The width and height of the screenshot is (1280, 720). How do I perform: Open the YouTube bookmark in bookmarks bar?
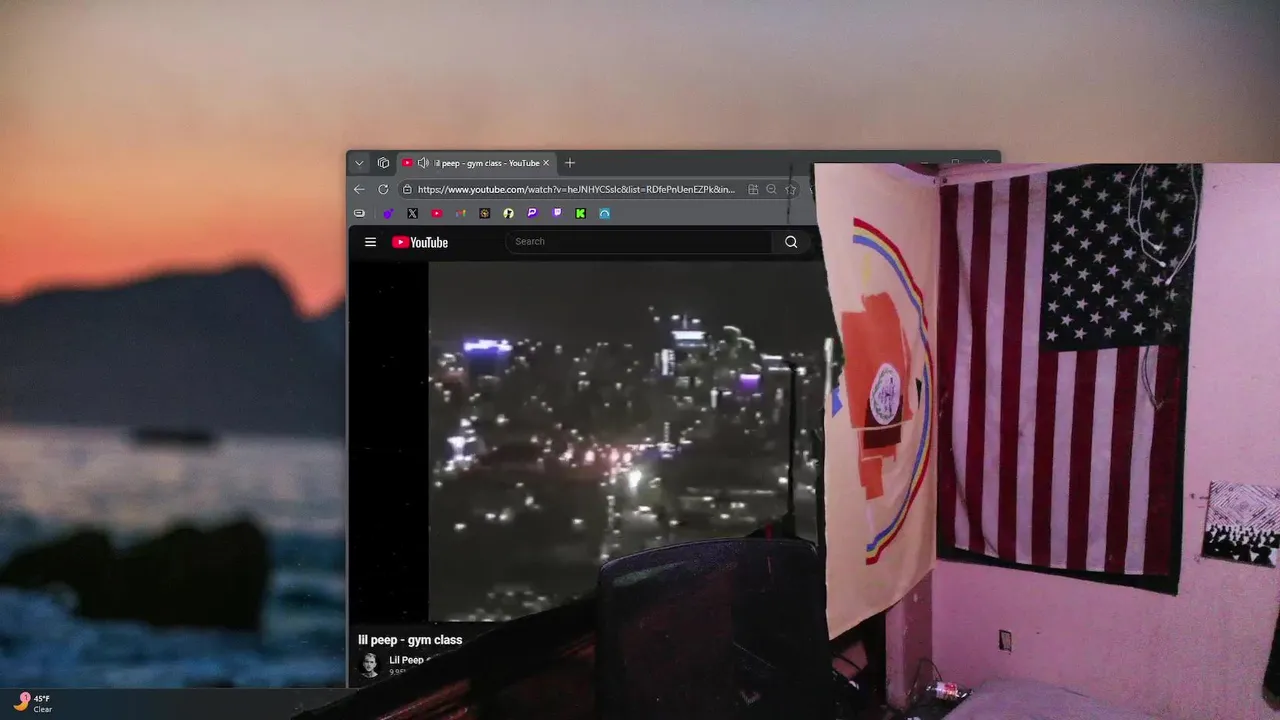(x=437, y=213)
